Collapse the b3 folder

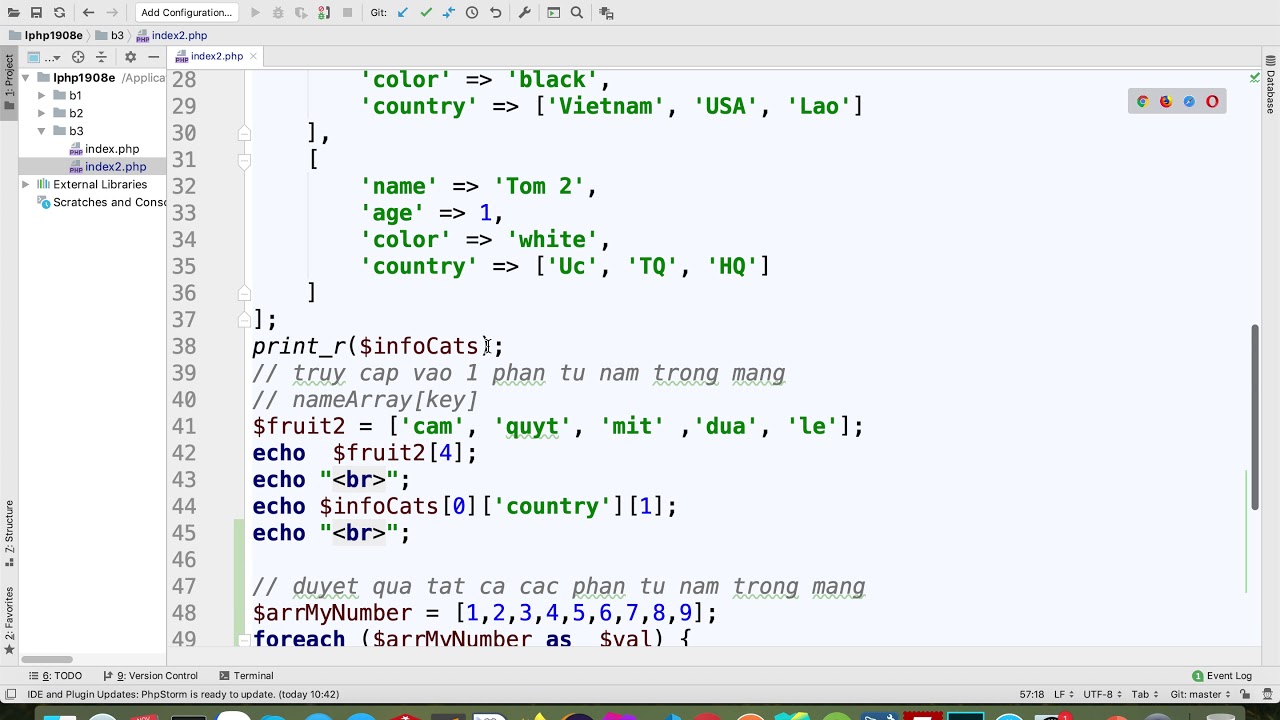[42, 131]
